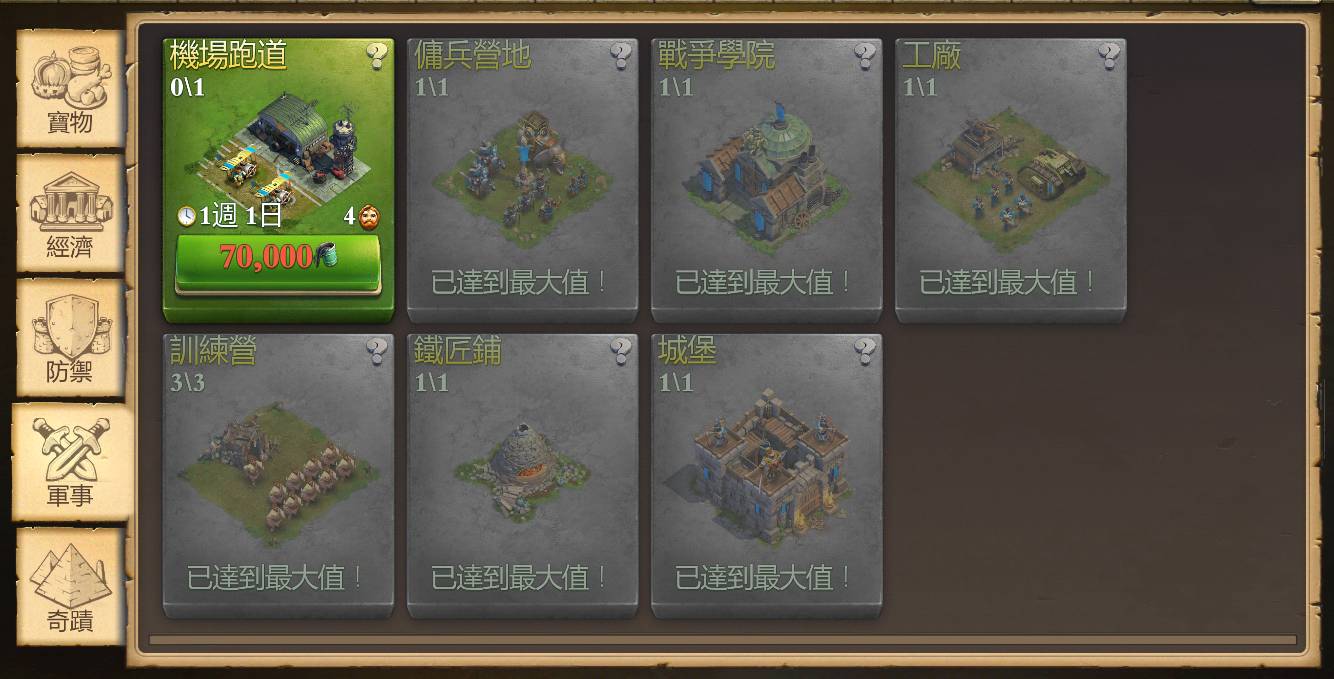Viewport: 1334px width, 679px height.
Task: Click question mark on 訓練營 card
Action: click(x=376, y=350)
